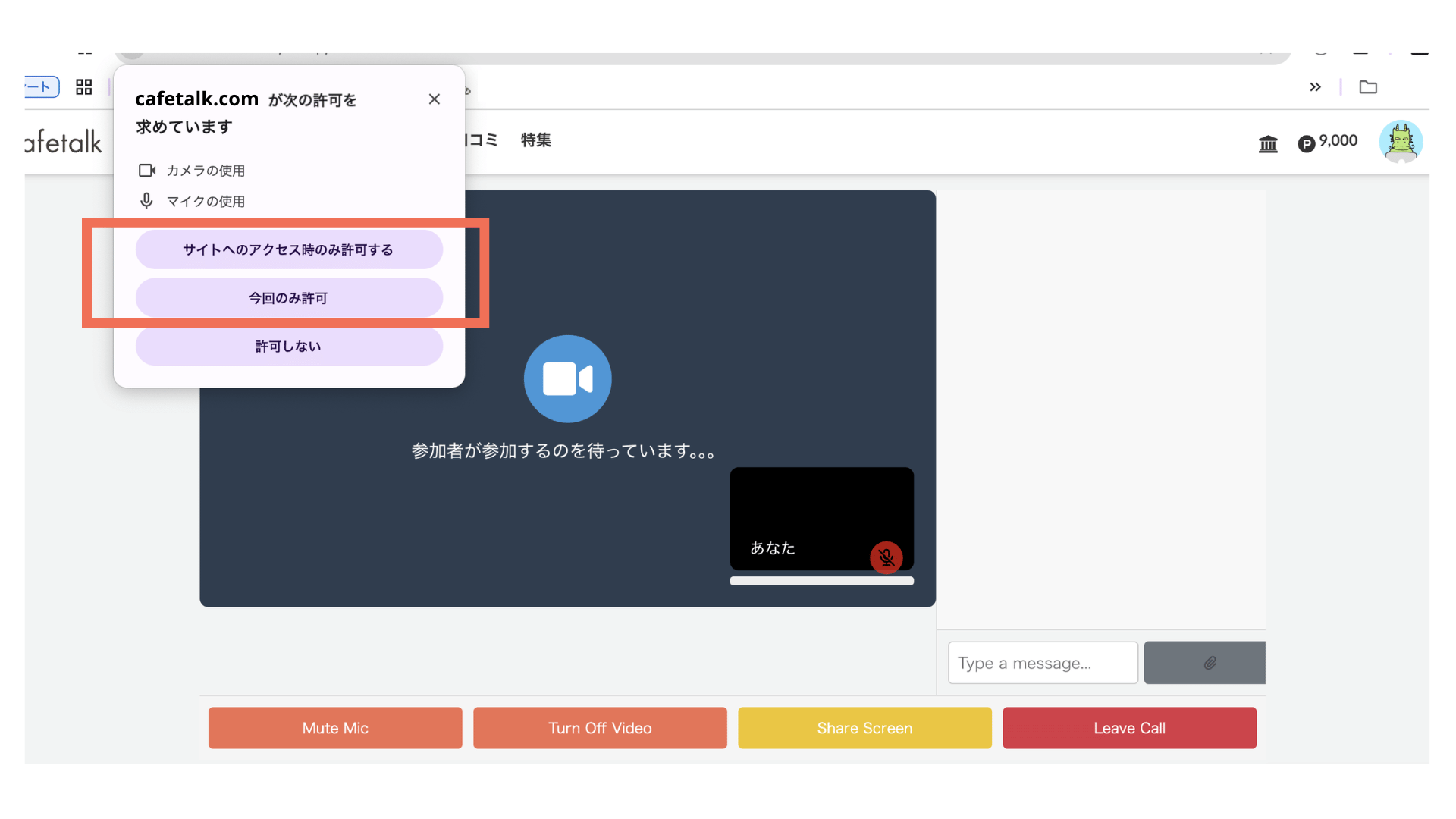Click the camera use permission icon
This screenshot has width=1456, height=819.
pos(147,171)
